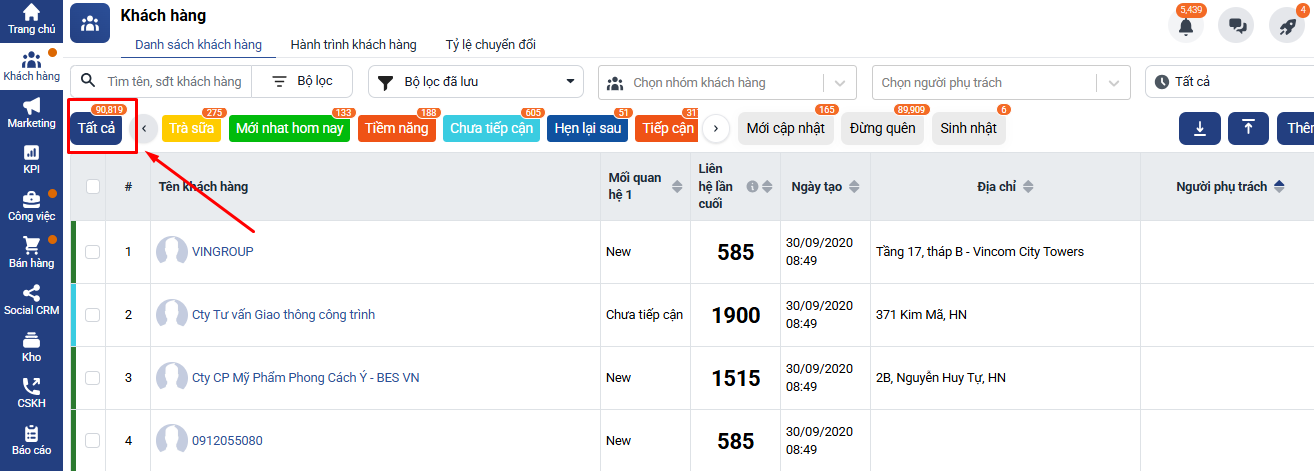Open Cty Tư vấn Giao thông công trình link

click(x=283, y=315)
